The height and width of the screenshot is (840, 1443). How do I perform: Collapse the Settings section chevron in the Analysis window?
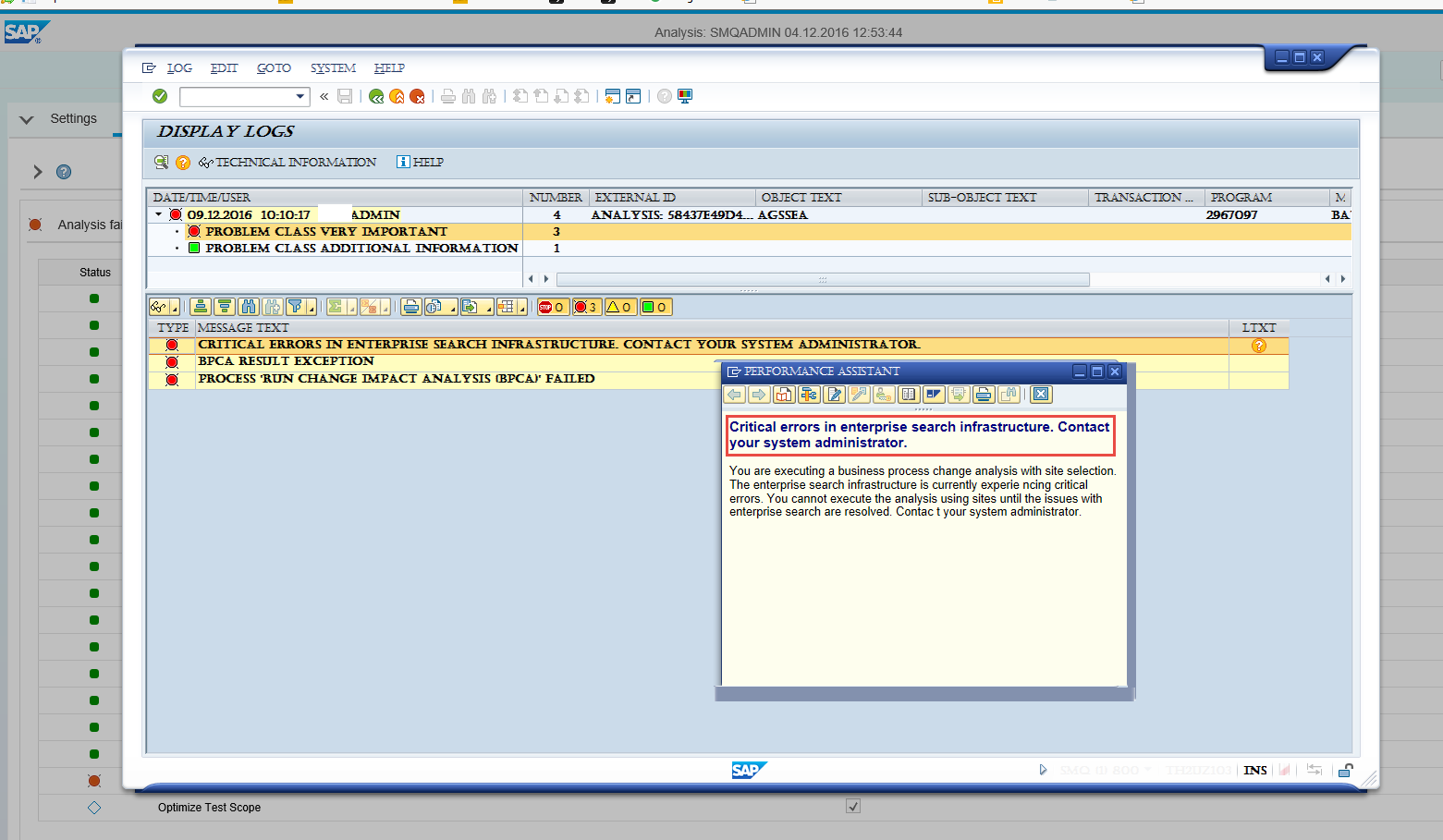pos(27,119)
